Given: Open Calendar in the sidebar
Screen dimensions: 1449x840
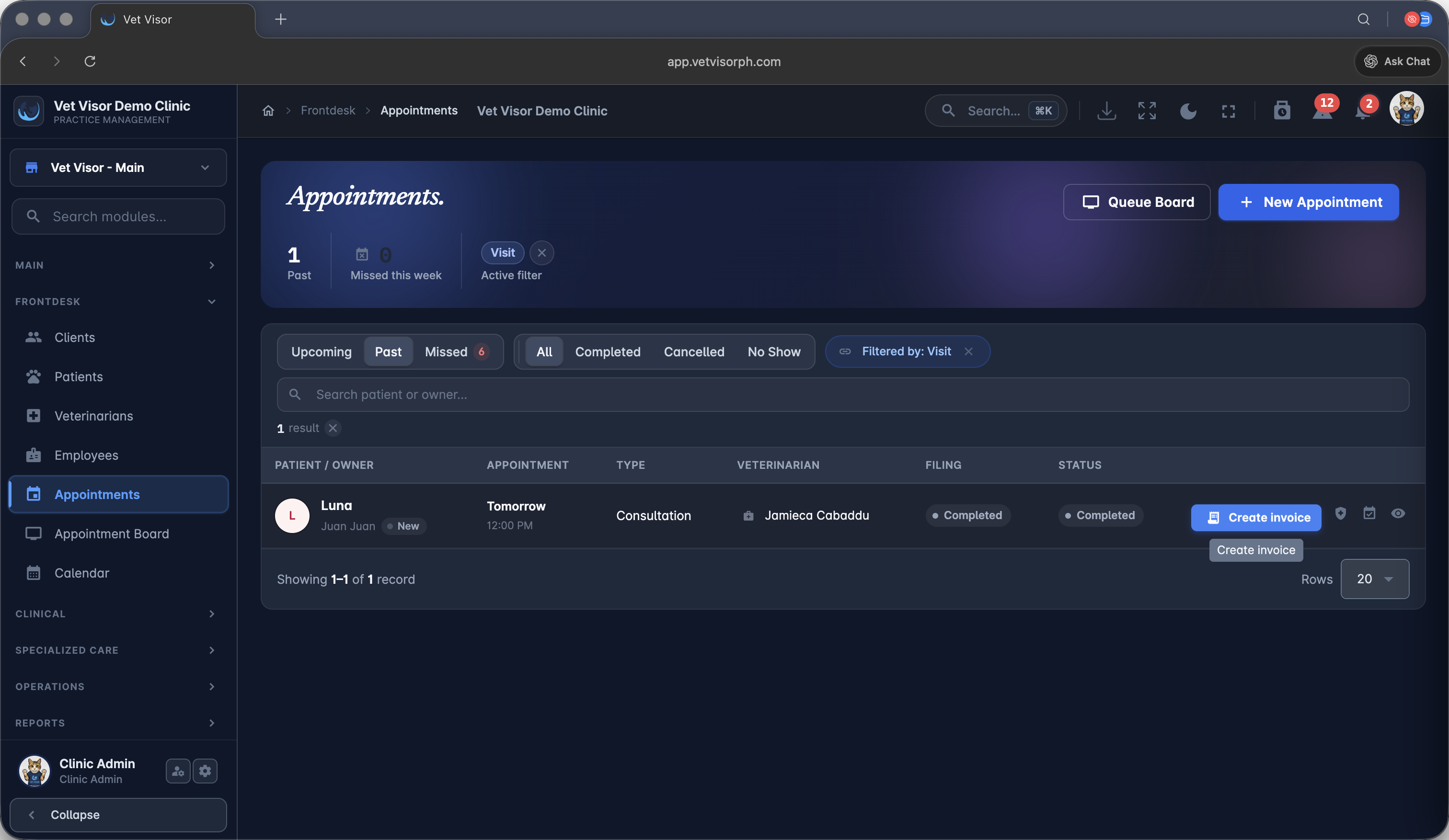Looking at the screenshot, I should coord(118,573).
